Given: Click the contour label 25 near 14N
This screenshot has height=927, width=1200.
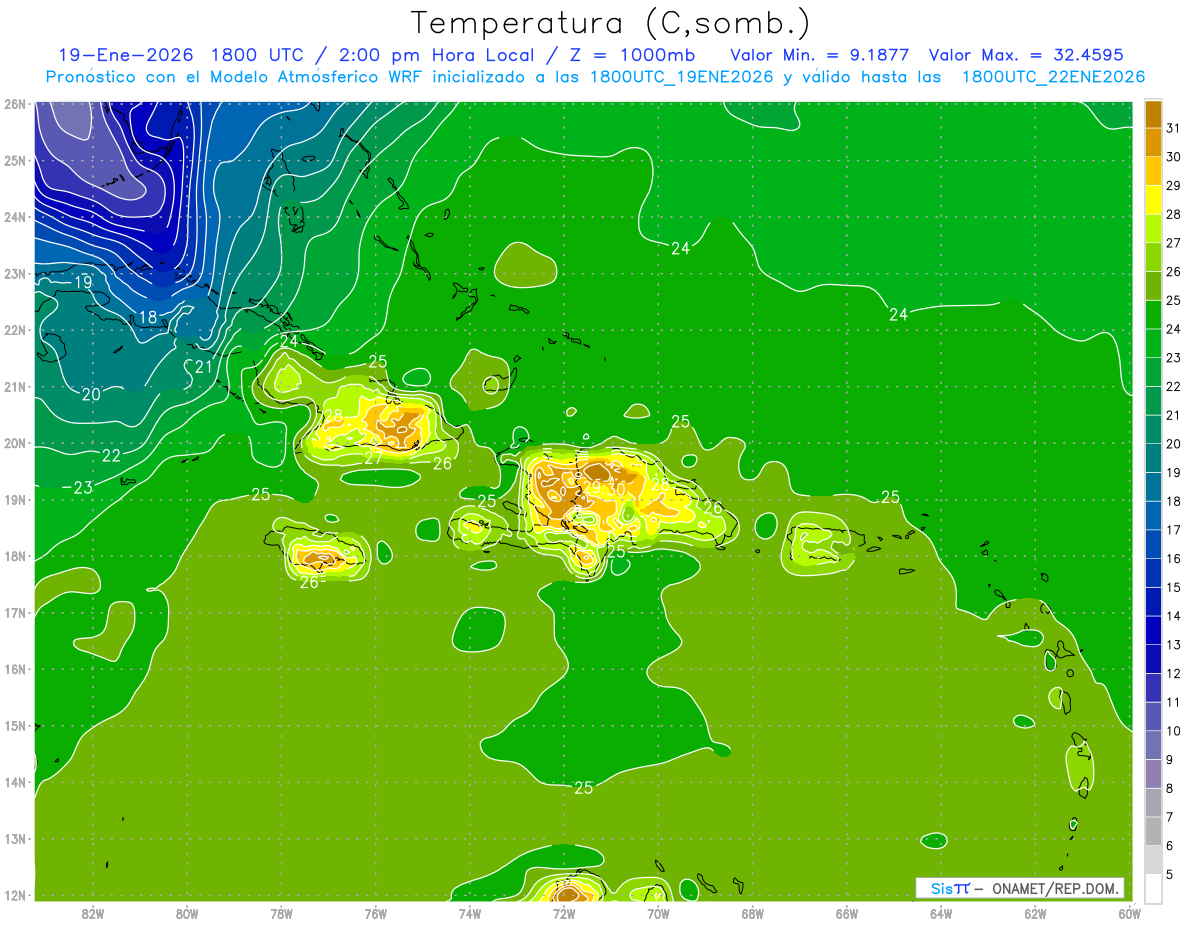Looking at the screenshot, I should coord(584,788).
